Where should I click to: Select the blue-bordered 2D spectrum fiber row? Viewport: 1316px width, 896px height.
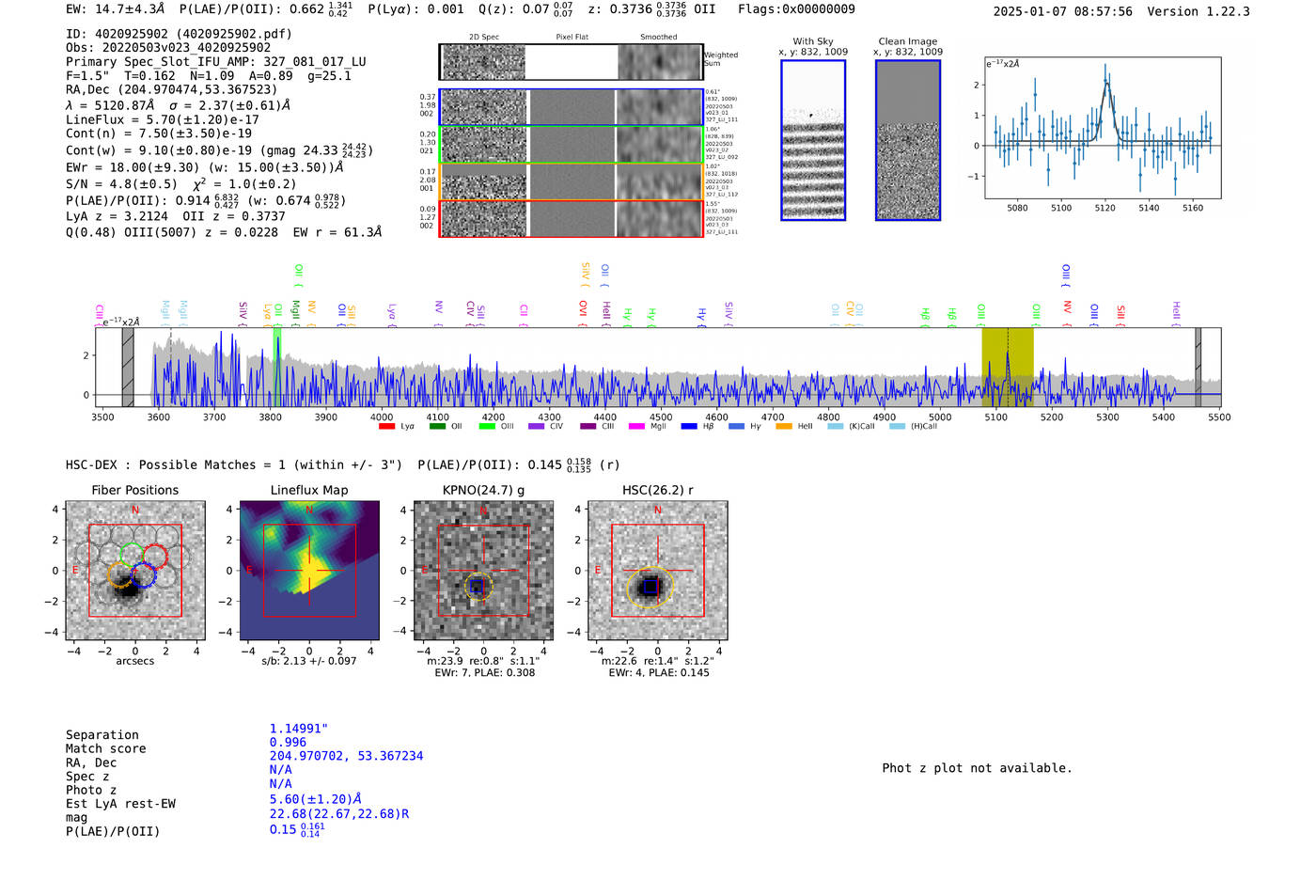point(572,107)
